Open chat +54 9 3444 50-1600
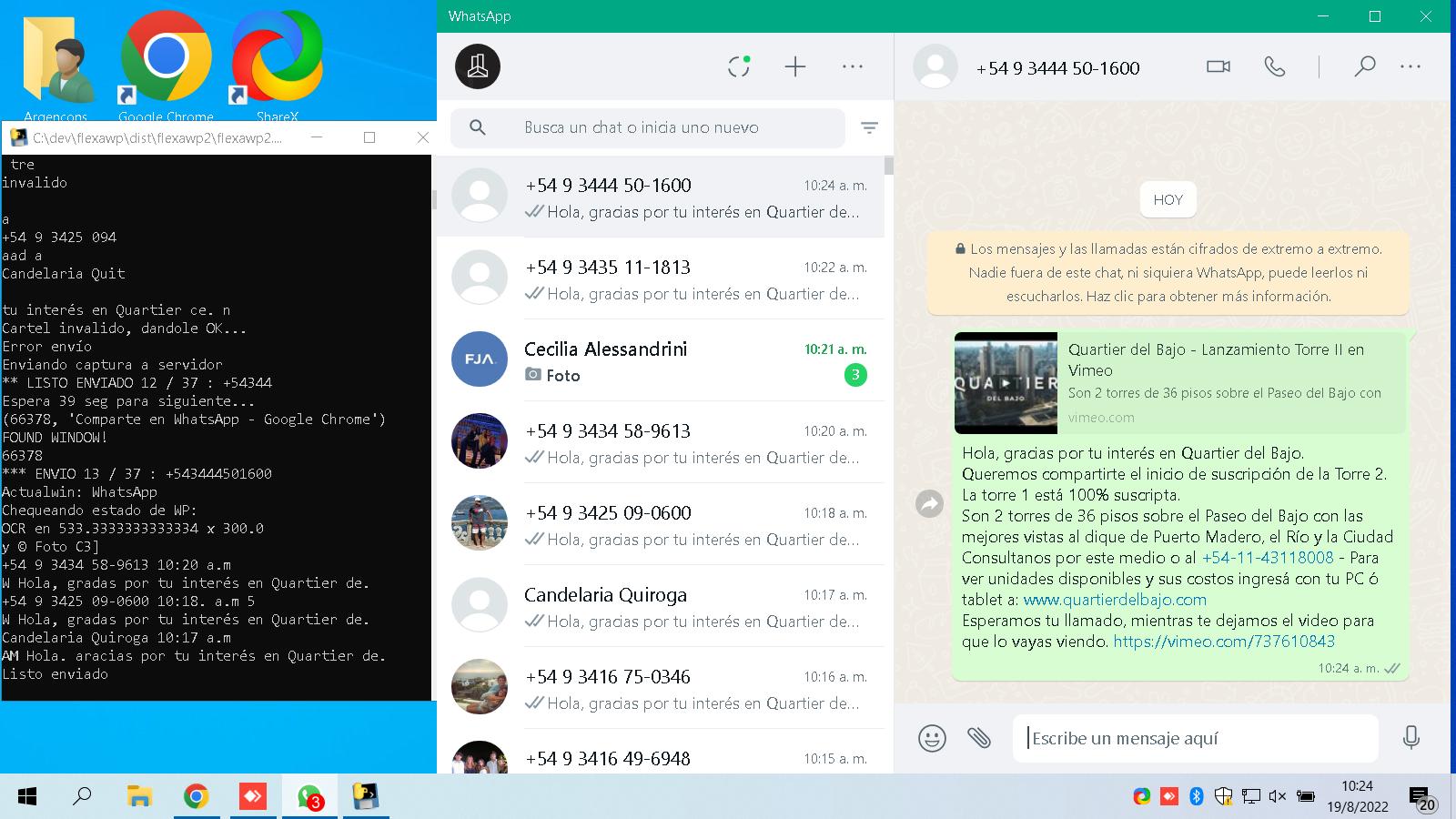The width and height of the screenshot is (1456, 819). click(661, 197)
